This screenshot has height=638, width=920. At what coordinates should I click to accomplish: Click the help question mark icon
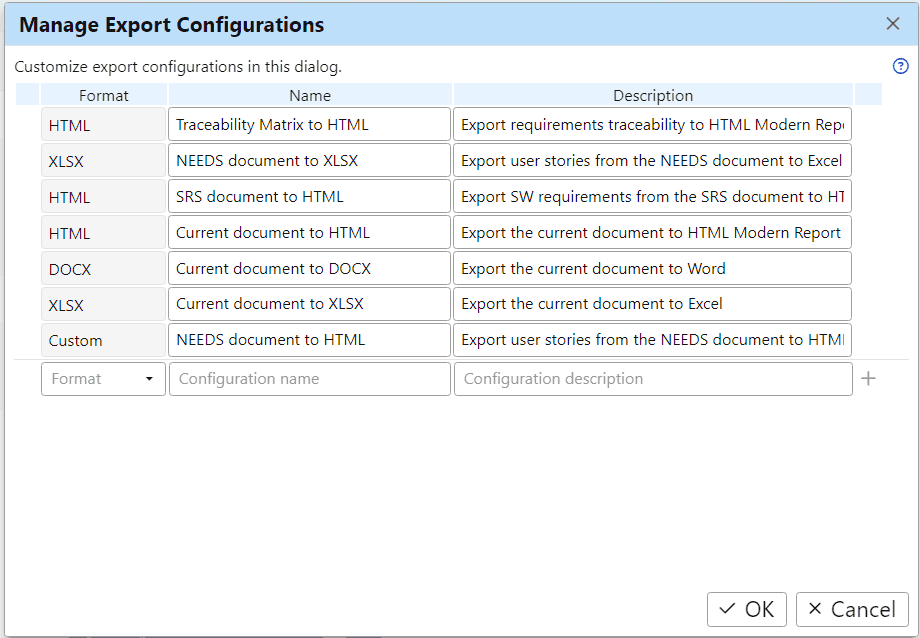pos(900,67)
